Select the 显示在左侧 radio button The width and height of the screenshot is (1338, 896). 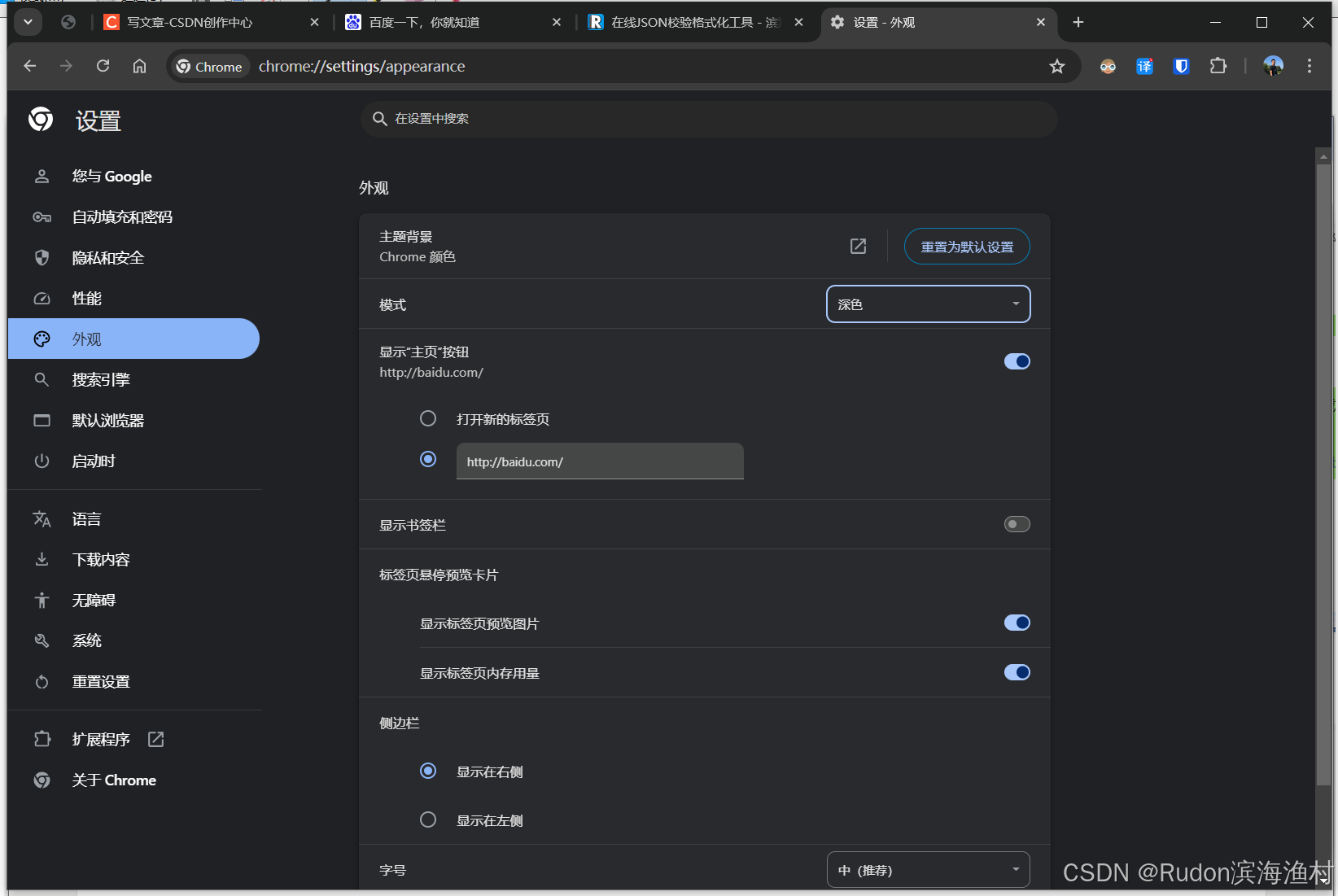click(428, 820)
